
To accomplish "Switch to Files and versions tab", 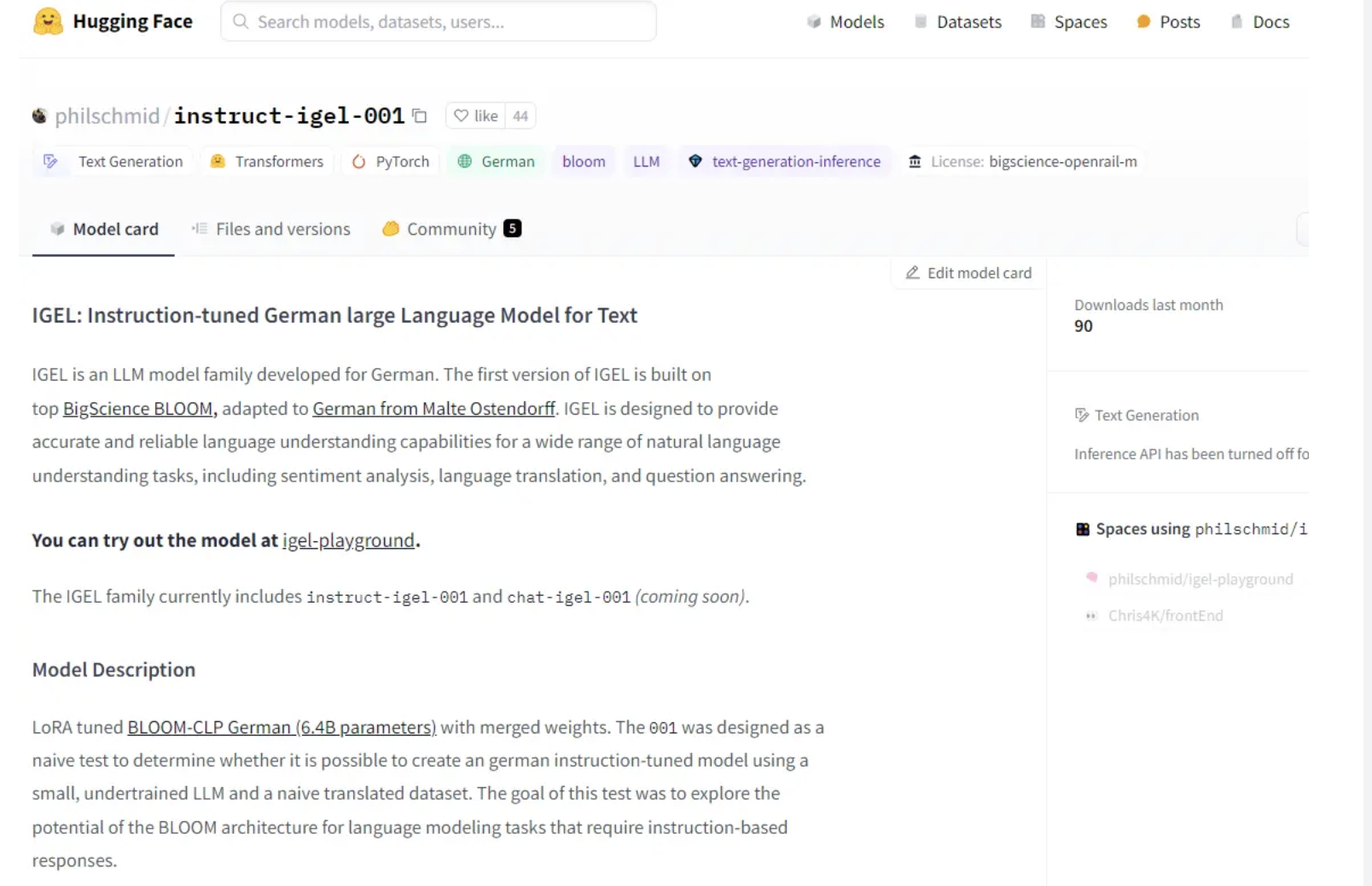I will click(271, 229).
